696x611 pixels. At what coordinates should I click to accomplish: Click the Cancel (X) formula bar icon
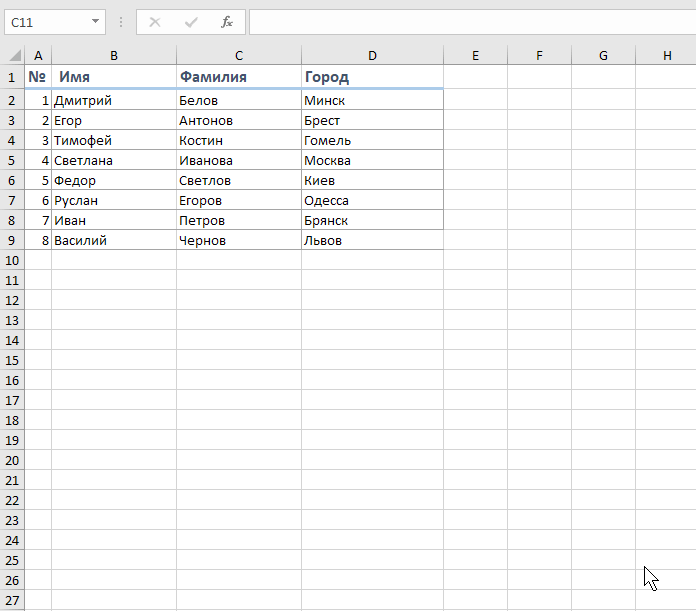point(154,21)
